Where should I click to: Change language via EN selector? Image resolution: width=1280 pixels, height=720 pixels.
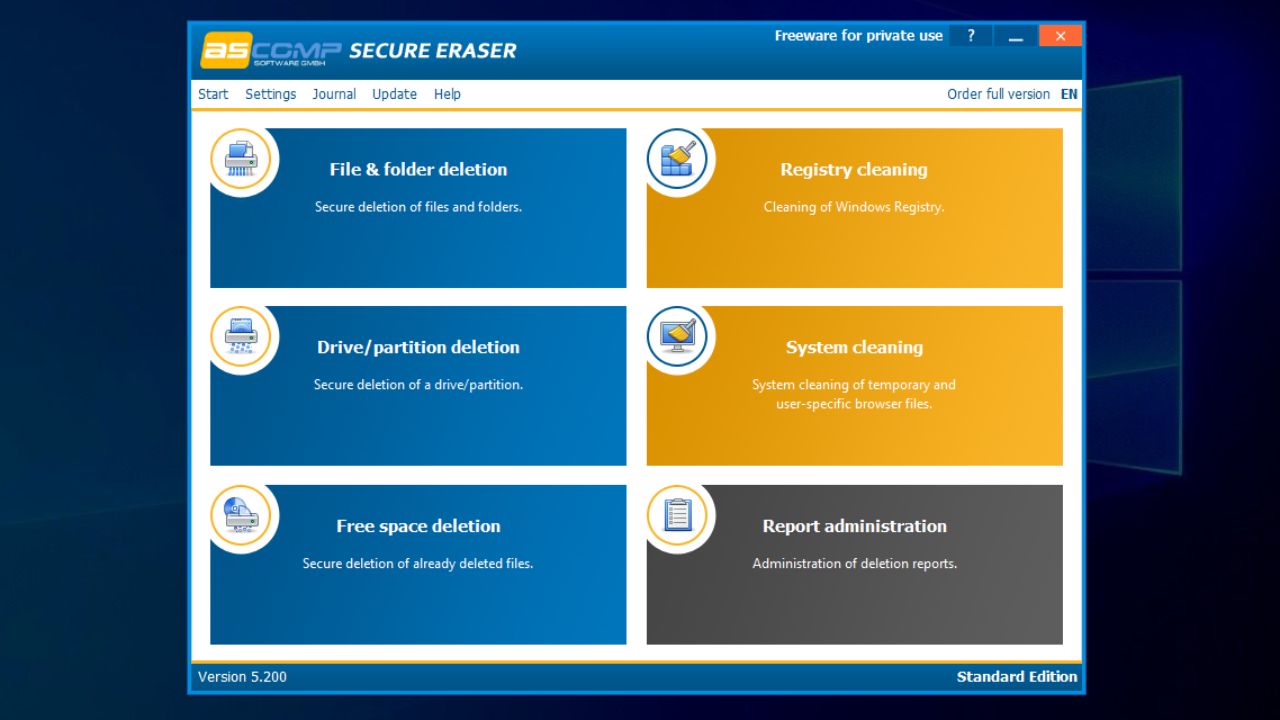(x=1069, y=94)
